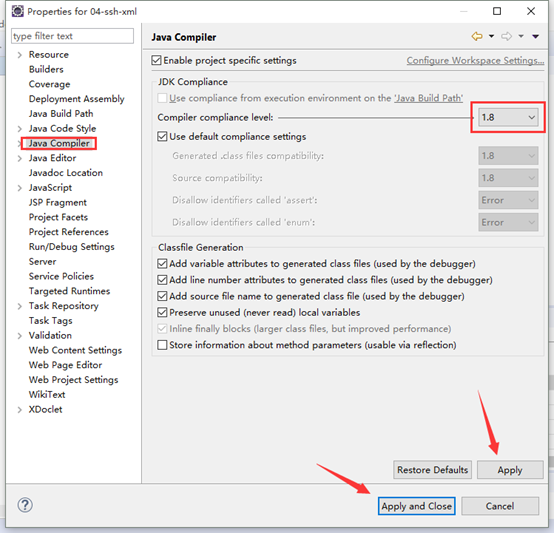Viewport: 554px width, 533px height.
Task: Open Source compatibility dropdown
Action: coord(508,178)
